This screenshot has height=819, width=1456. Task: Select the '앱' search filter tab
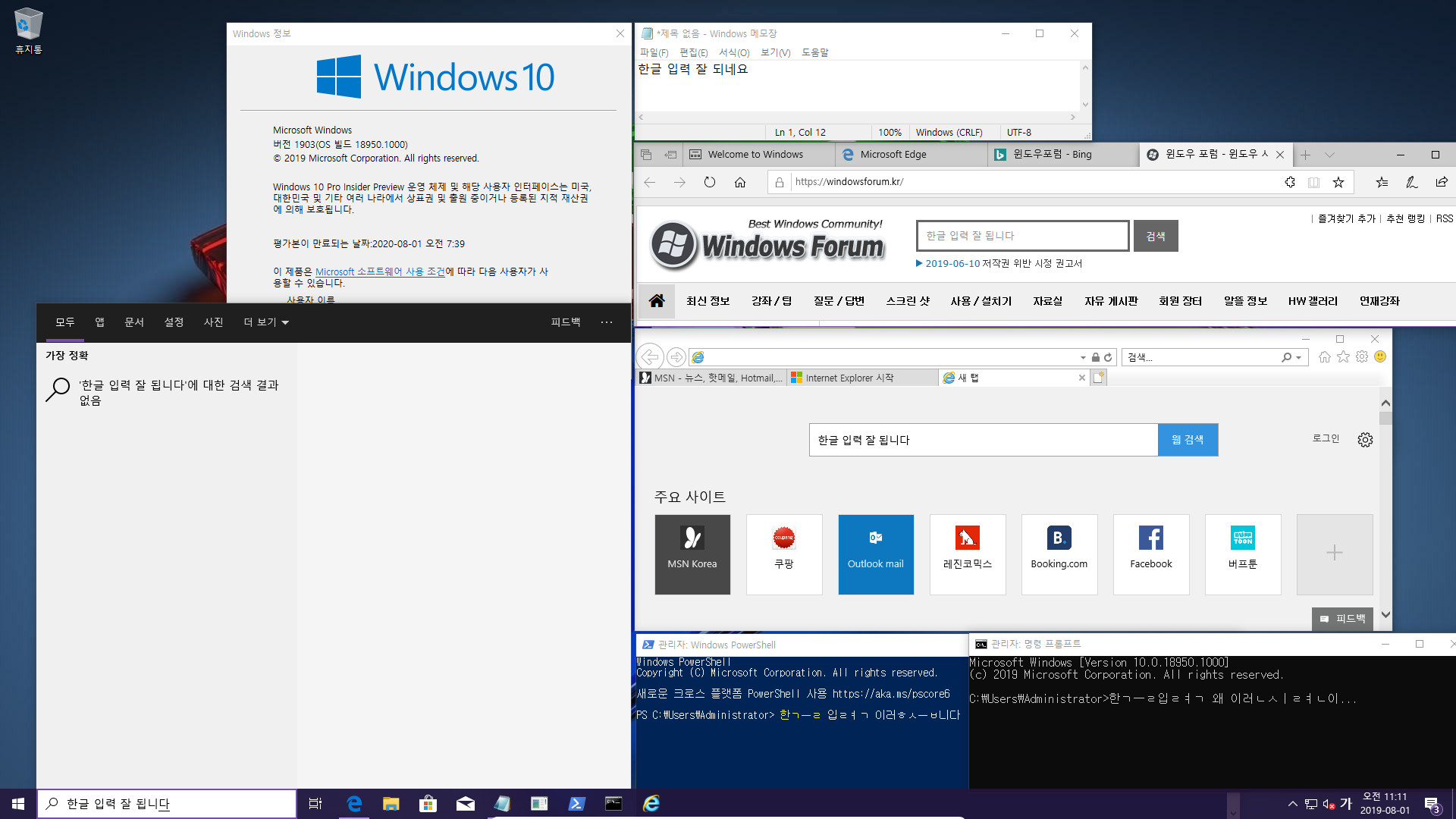coord(99,322)
